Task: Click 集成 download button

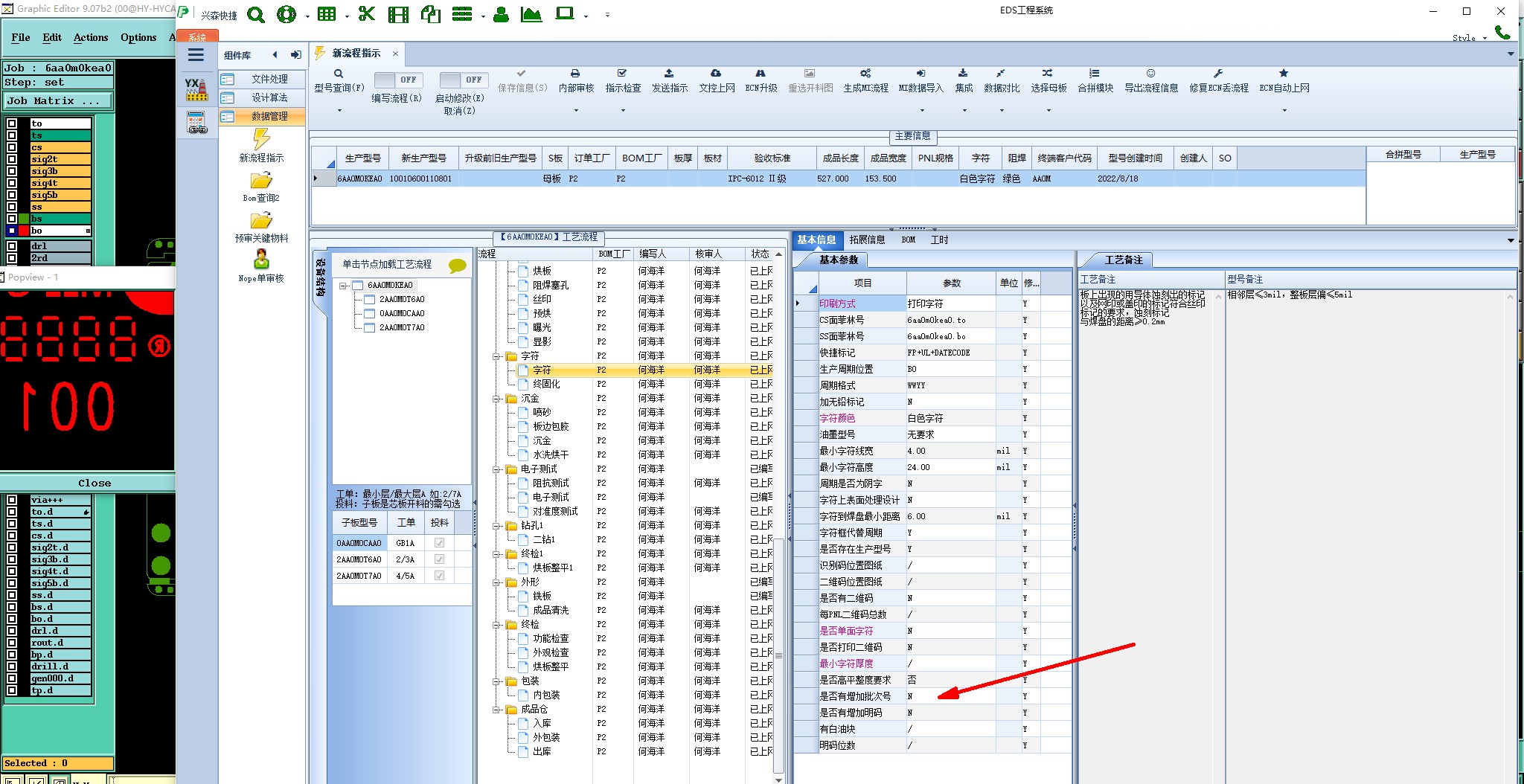Action: pos(964,81)
